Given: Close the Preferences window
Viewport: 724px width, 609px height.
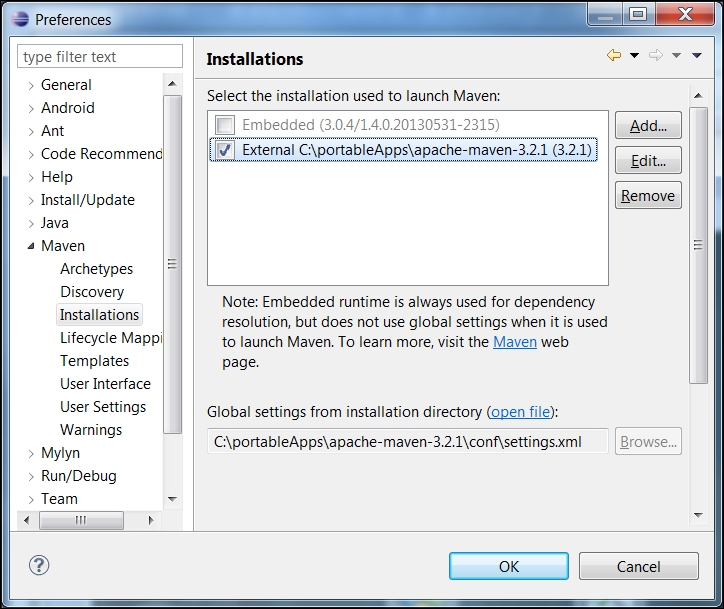Looking at the screenshot, I should click(x=685, y=15).
